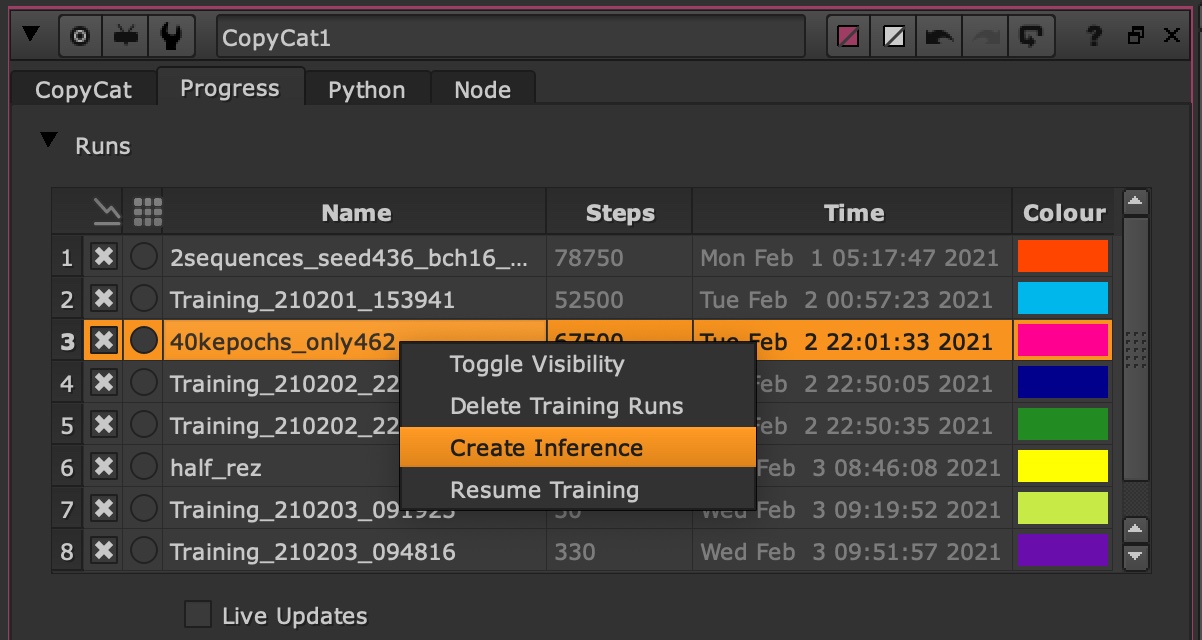
Task: Collapse the CopyCat1 node panel triangle
Action: tap(30, 35)
